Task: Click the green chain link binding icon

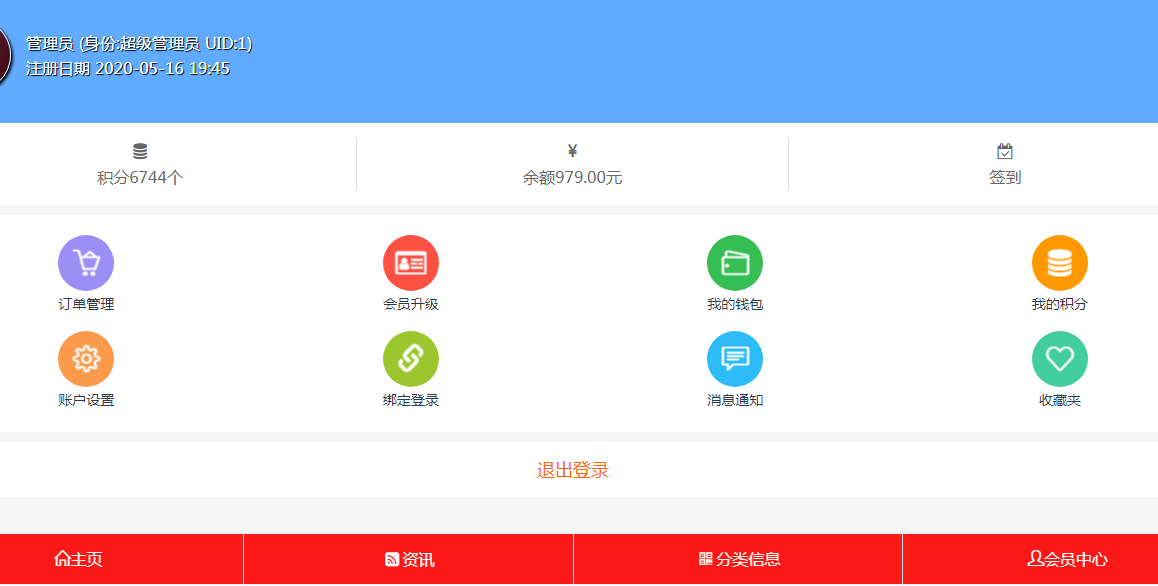Action: (411, 359)
